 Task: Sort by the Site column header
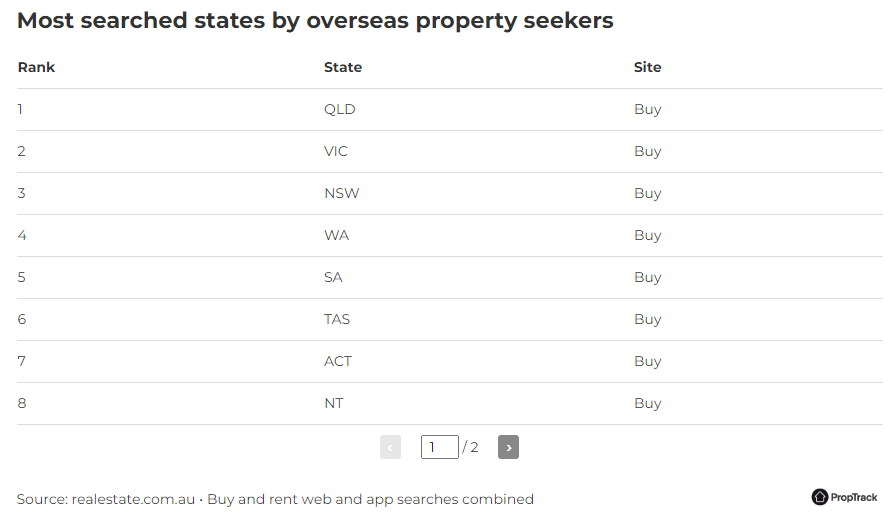[x=648, y=67]
